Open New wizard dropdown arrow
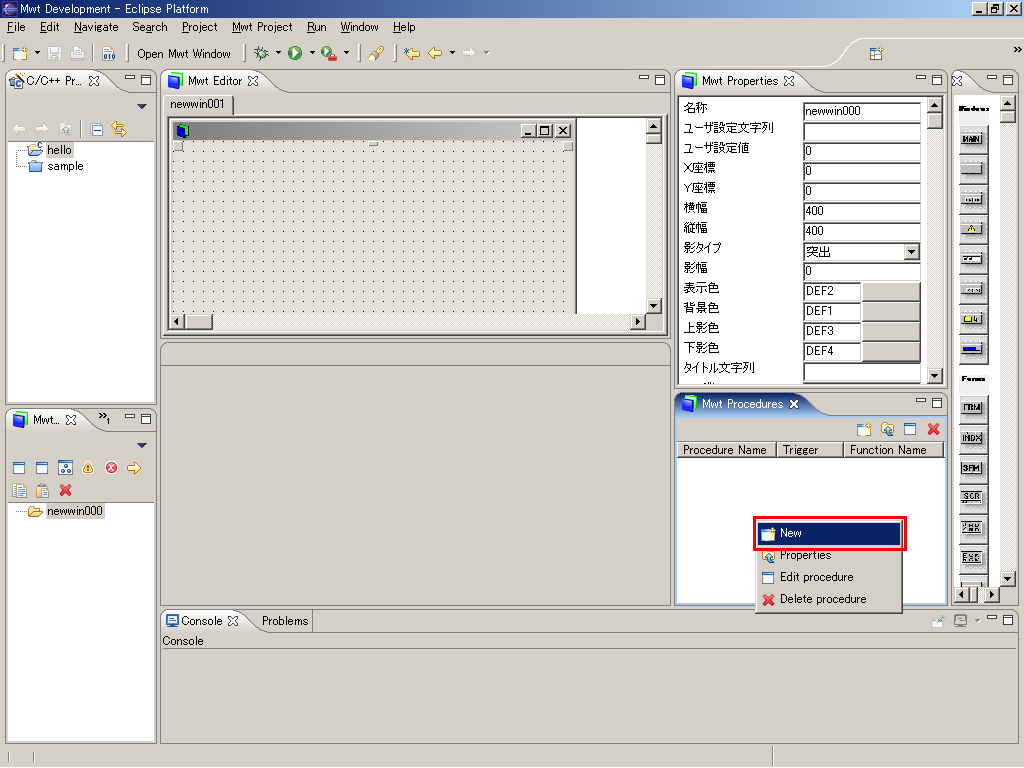This screenshot has width=1024, height=768. (x=37, y=53)
